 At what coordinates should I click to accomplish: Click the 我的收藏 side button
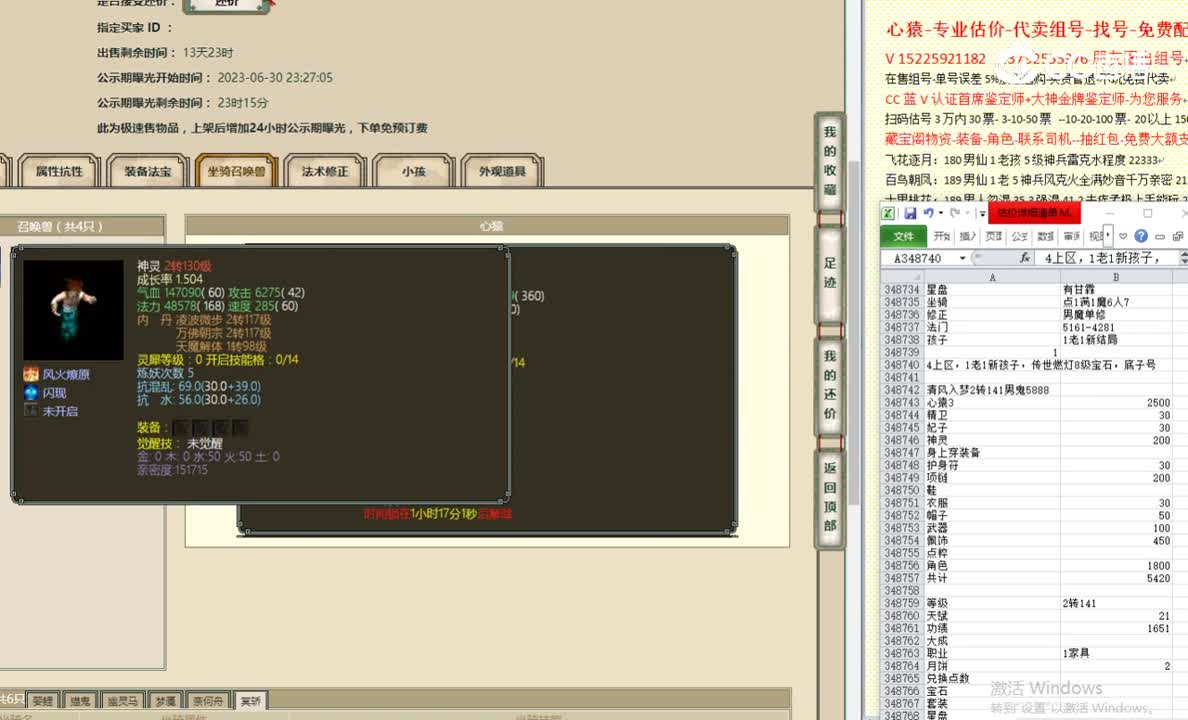[x=829, y=160]
